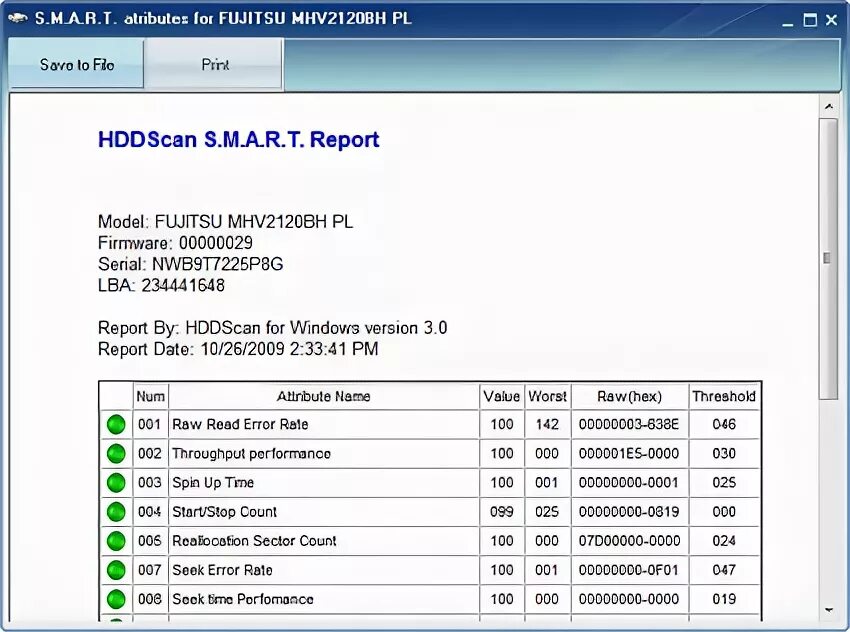
Task: Click threshold 030 for Throughput performance
Action: pos(724,454)
